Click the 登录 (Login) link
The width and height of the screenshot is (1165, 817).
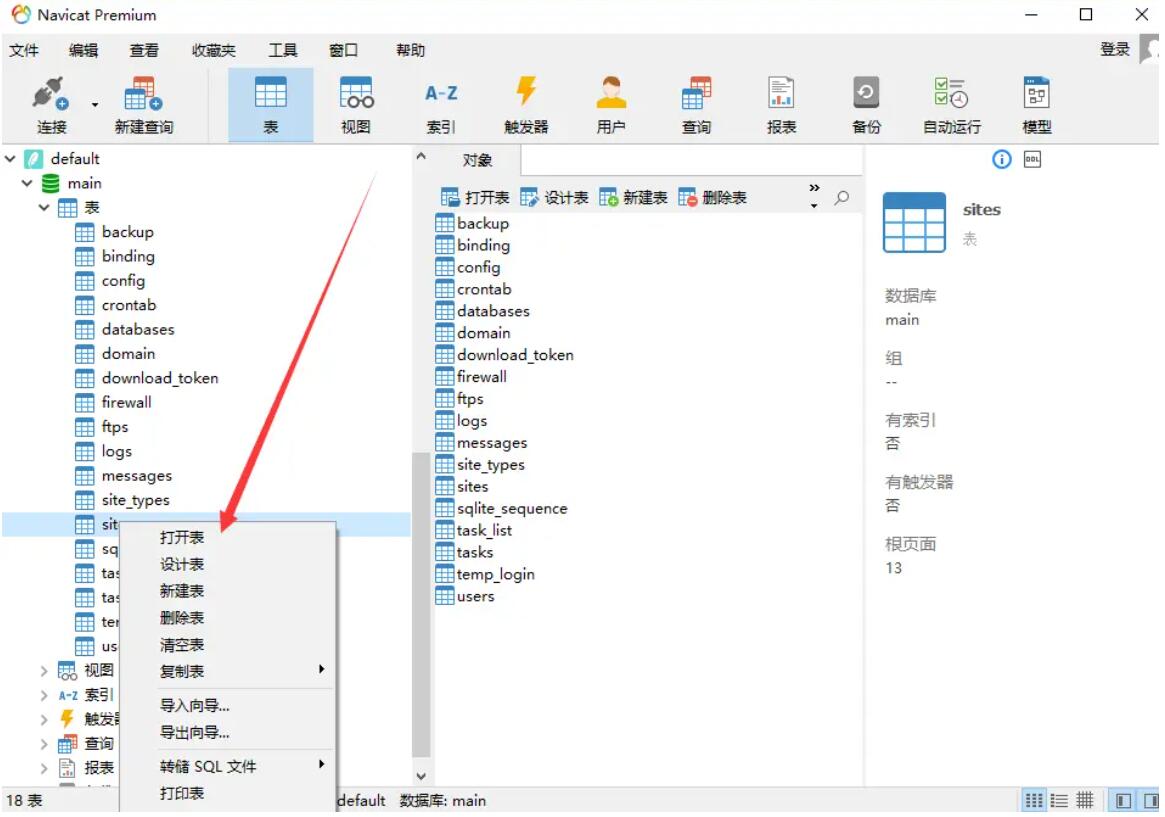point(1114,50)
